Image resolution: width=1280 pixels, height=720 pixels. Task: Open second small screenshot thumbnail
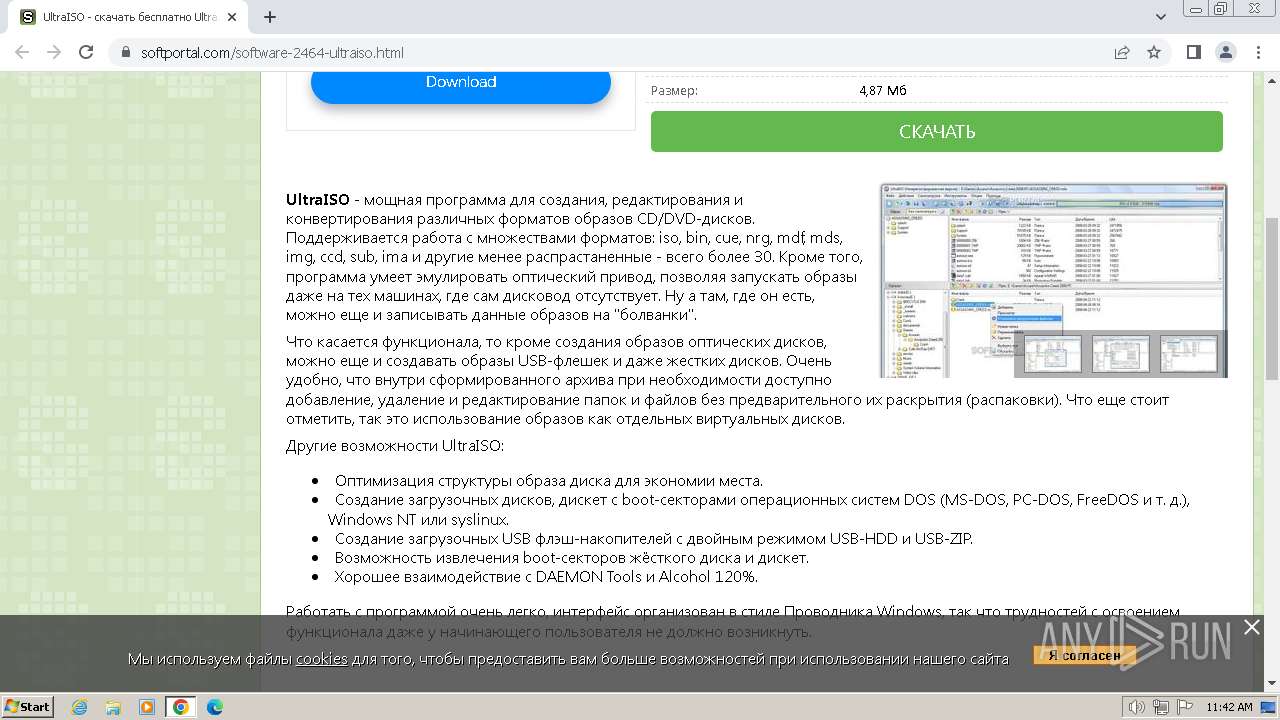[x=1121, y=354]
